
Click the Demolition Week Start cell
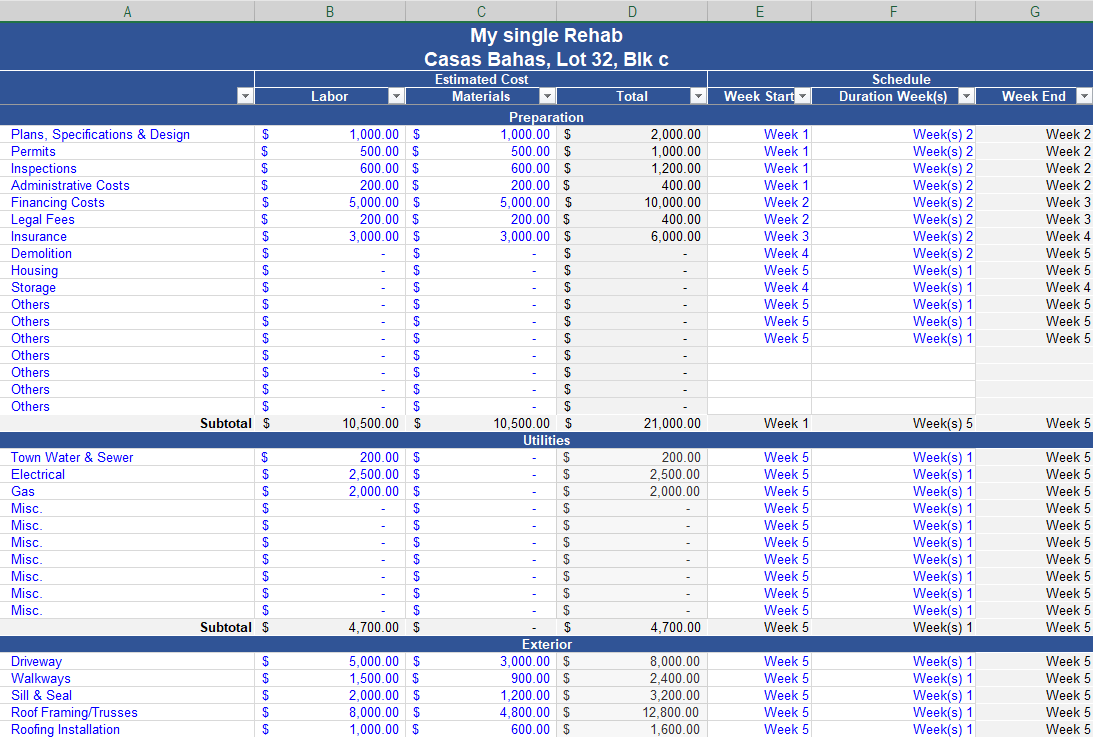coord(786,253)
